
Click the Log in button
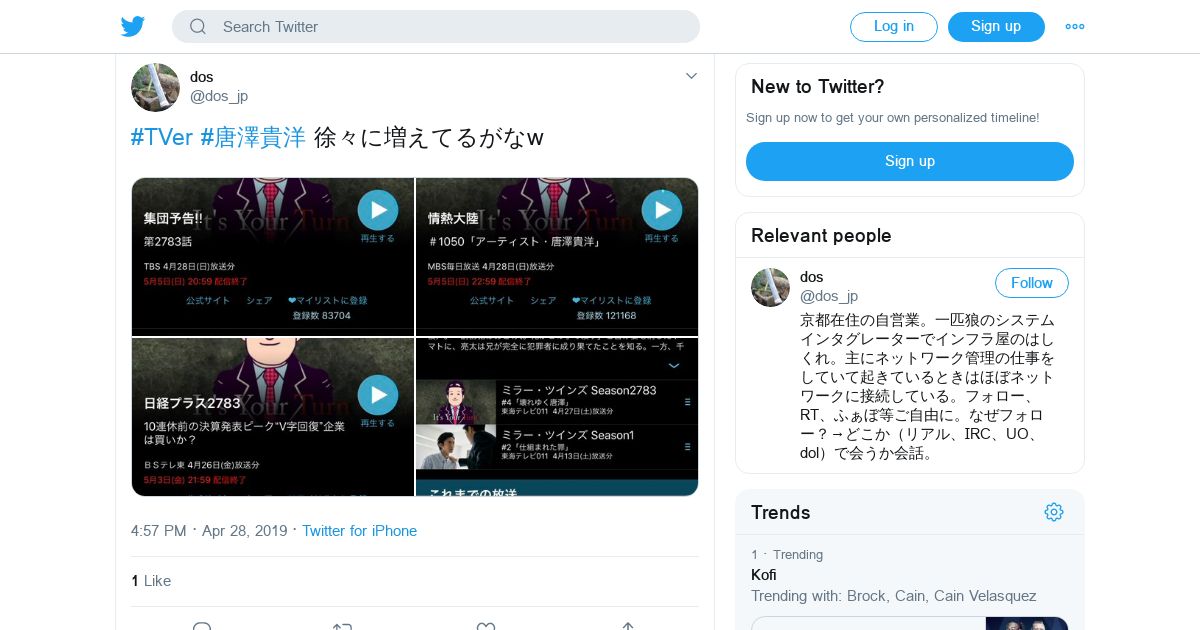click(894, 27)
